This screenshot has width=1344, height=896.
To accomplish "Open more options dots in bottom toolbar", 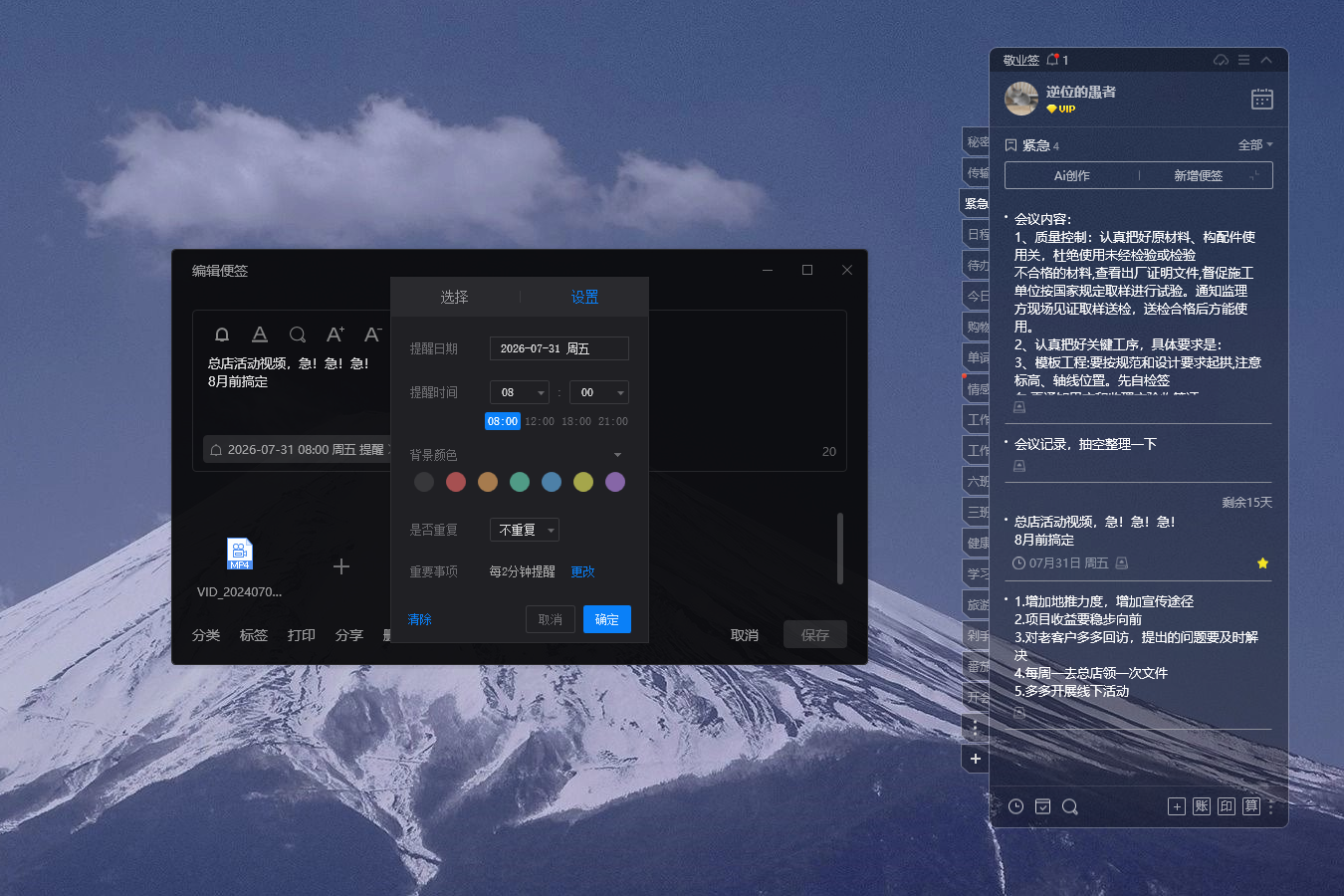I will pos(1271,807).
